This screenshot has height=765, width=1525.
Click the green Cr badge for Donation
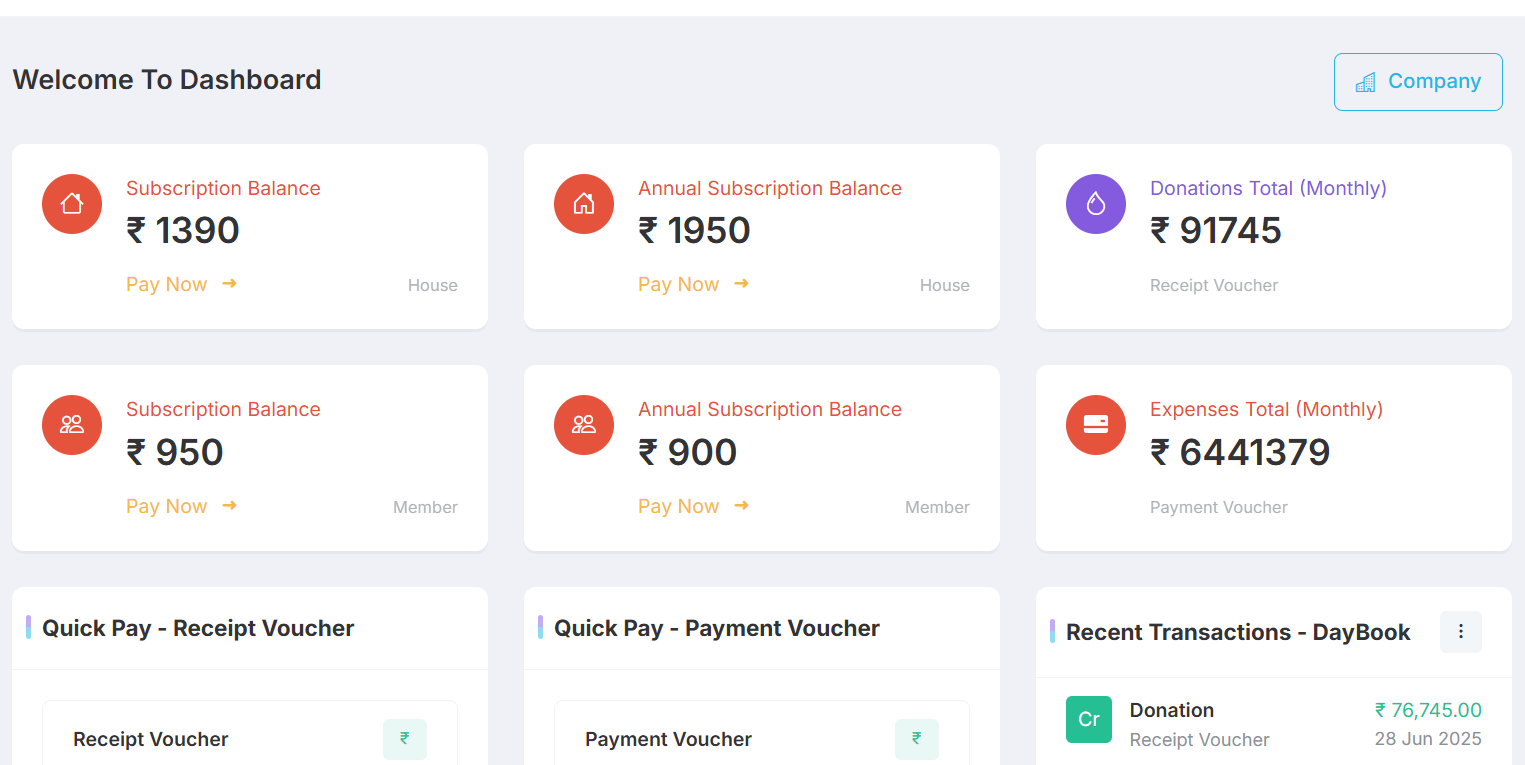click(x=1089, y=720)
